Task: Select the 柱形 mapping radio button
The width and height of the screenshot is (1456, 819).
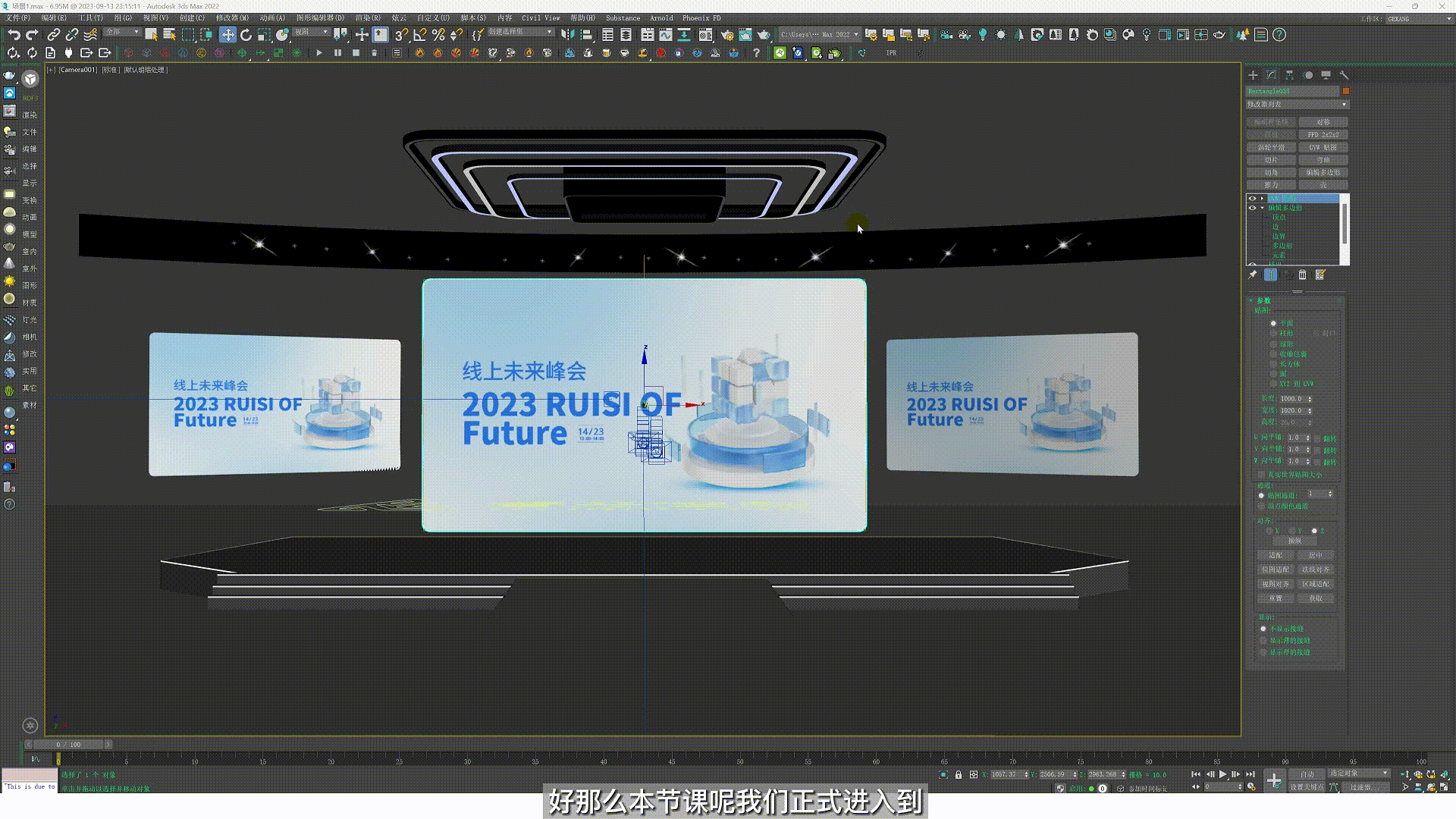Action: (1274, 334)
